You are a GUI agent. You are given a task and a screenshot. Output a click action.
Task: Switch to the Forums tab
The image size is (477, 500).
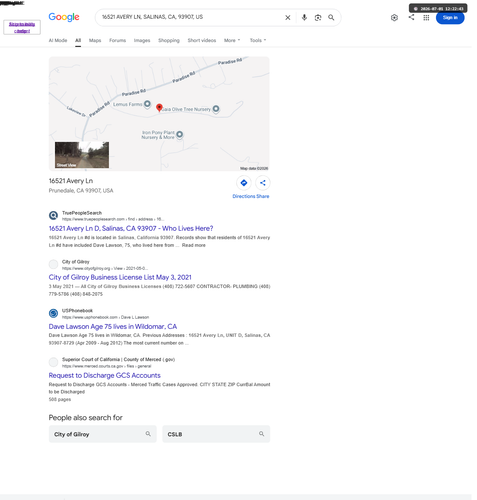click(117, 40)
